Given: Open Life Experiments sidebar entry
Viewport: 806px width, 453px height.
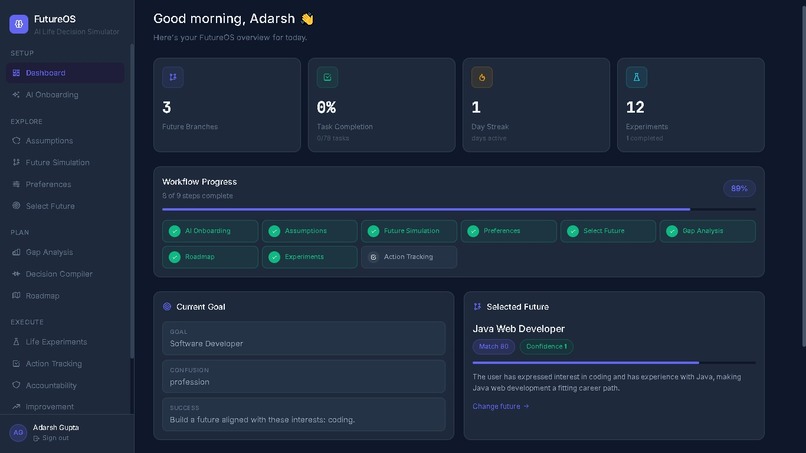Looking at the screenshot, I should click(65, 341).
